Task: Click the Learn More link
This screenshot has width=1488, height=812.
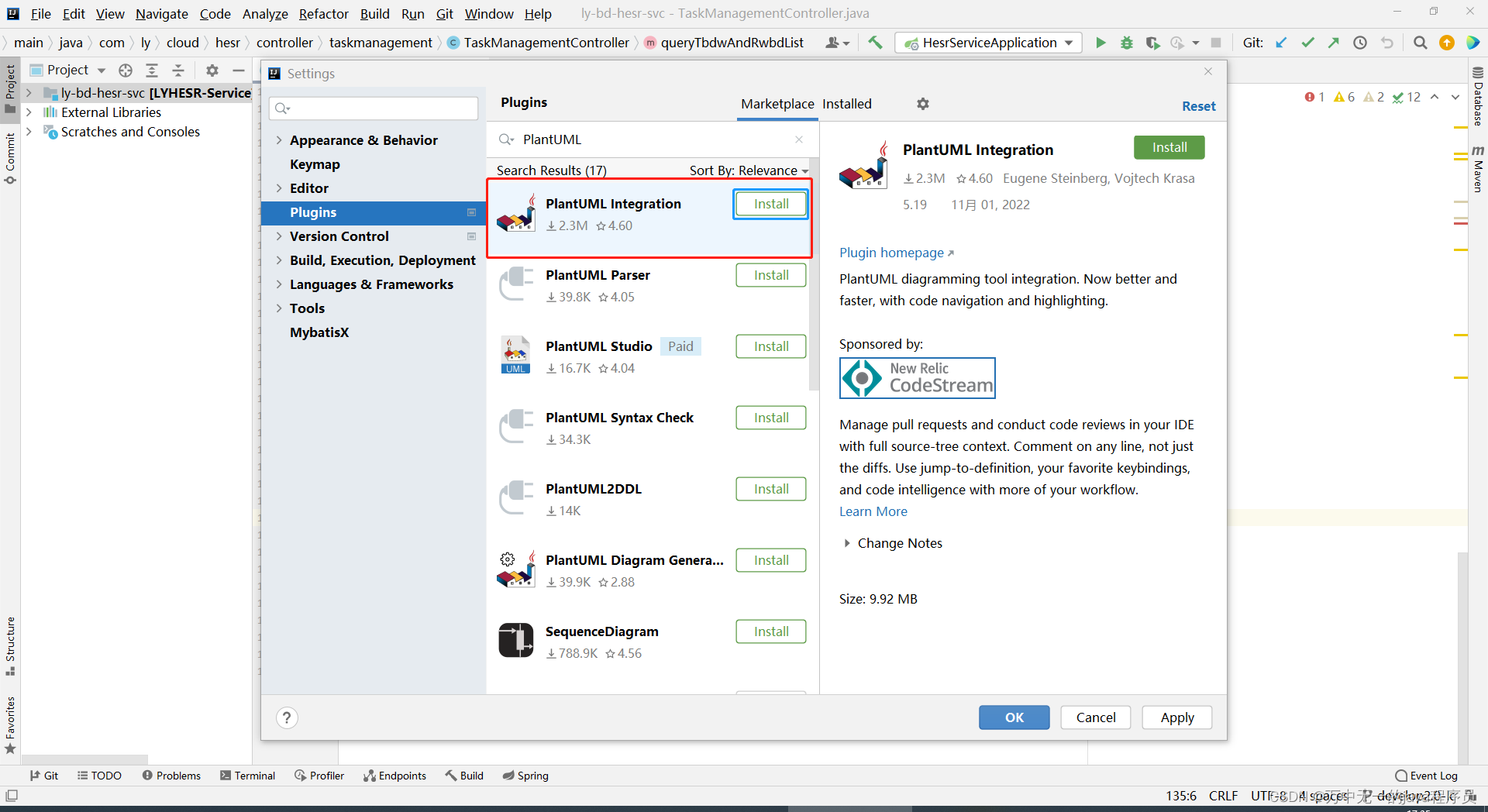Action: coord(873,511)
